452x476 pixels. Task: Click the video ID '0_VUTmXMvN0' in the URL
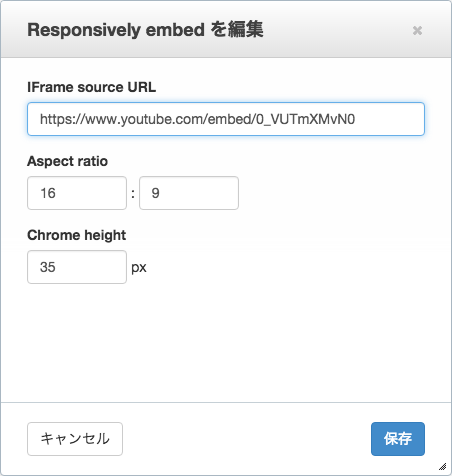pyautogui.click(x=305, y=119)
